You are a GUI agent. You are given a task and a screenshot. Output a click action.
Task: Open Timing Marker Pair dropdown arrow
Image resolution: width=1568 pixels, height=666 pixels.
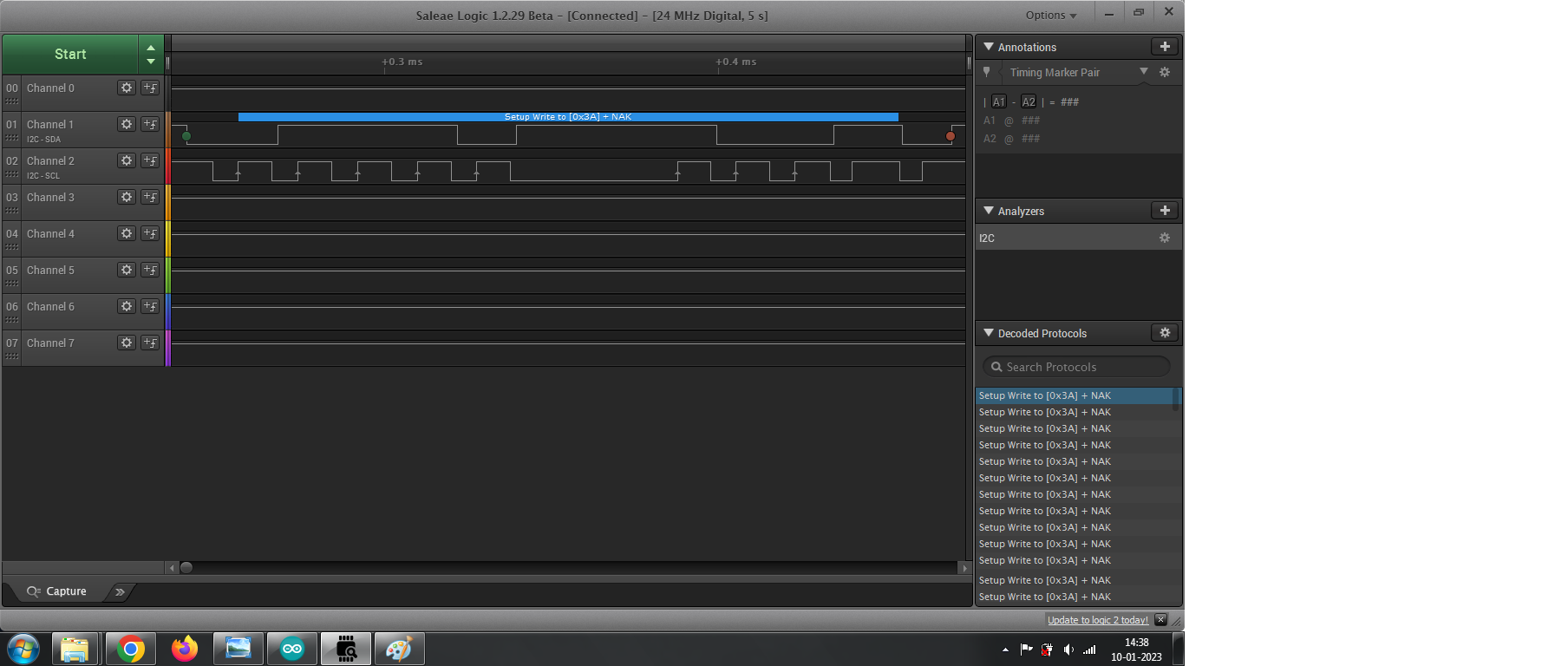pos(1144,71)
